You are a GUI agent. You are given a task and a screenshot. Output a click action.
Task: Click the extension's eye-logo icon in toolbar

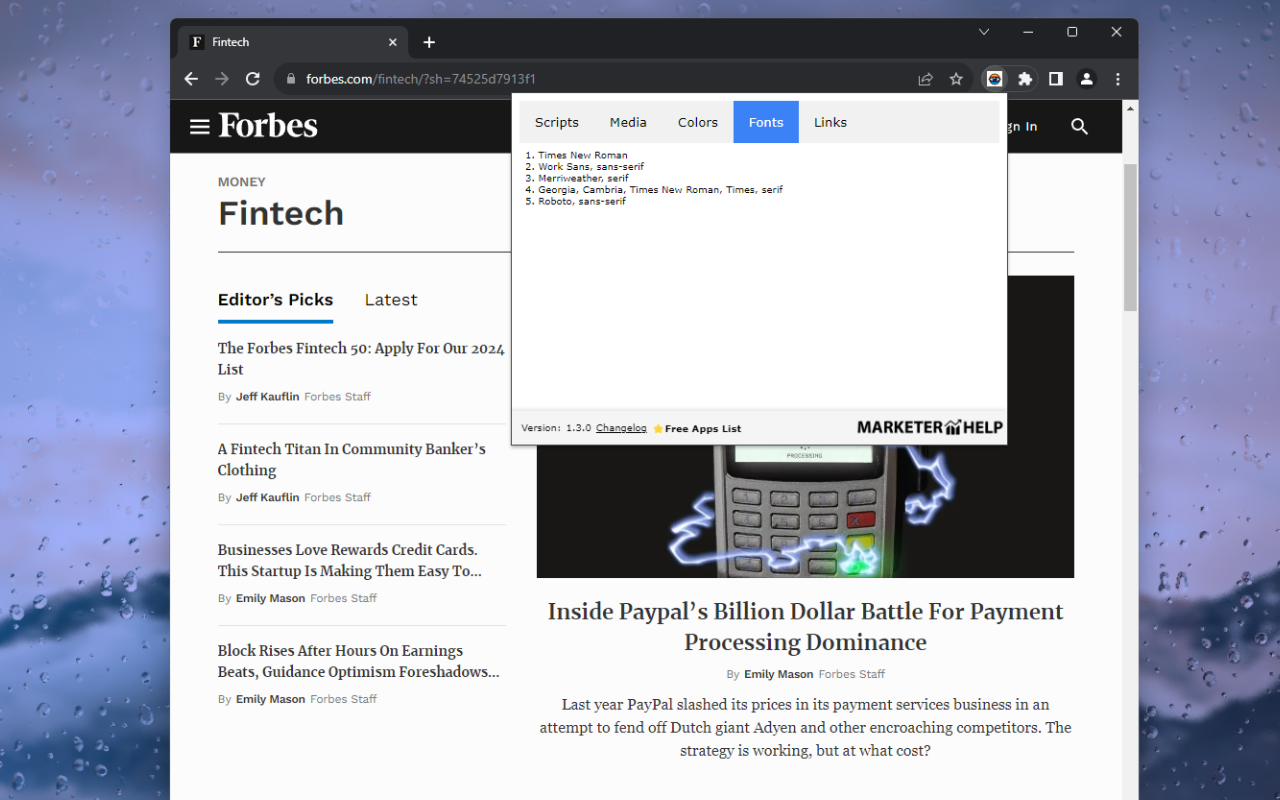(994, 78)
